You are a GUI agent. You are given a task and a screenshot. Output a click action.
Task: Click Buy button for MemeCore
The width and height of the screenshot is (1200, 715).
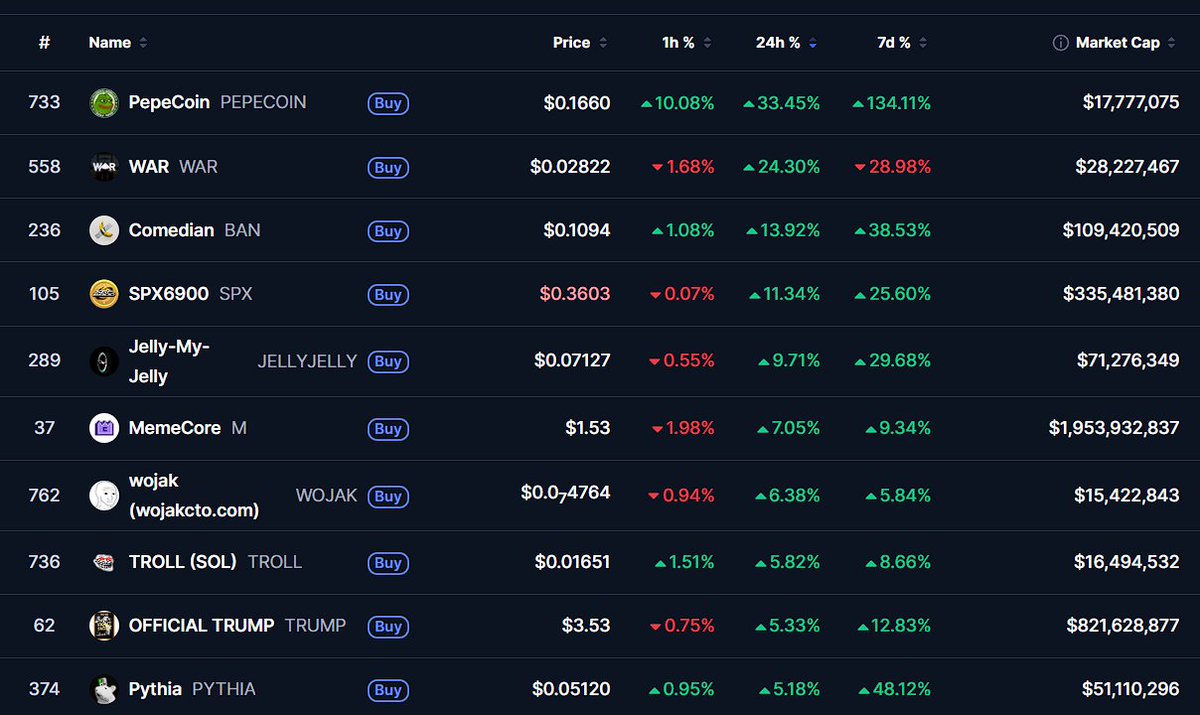[x=388, y=429]
